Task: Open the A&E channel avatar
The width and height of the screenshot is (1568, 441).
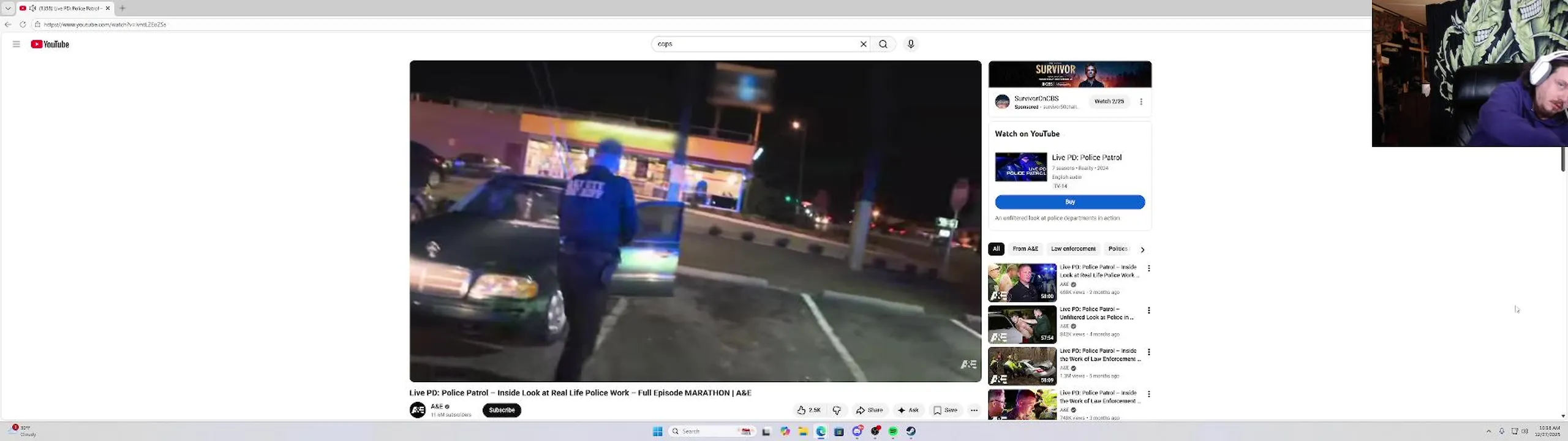Action: (x=418, y=410)
